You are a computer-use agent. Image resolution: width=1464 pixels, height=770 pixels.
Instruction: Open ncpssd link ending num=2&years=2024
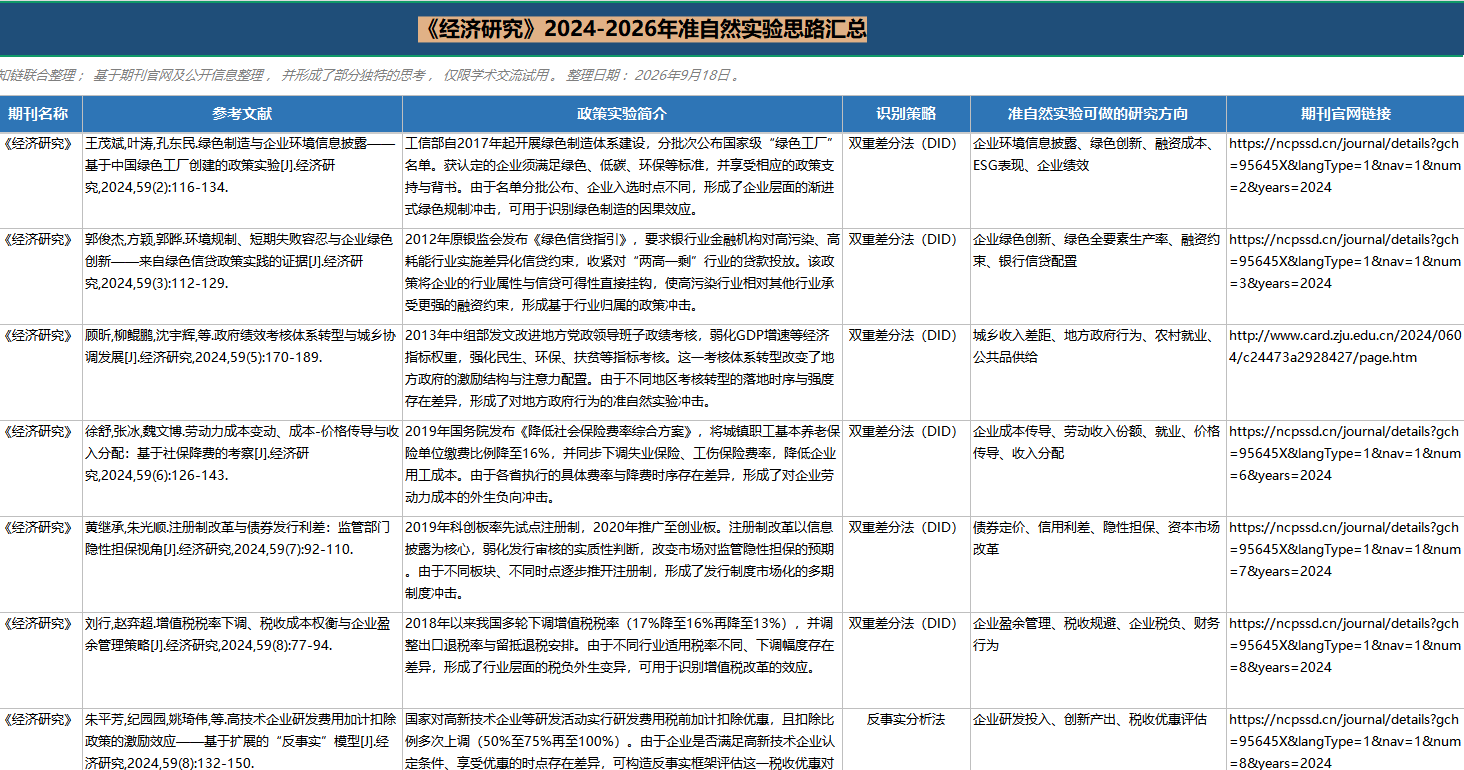pyautogui.click(x=1344, y=165)
